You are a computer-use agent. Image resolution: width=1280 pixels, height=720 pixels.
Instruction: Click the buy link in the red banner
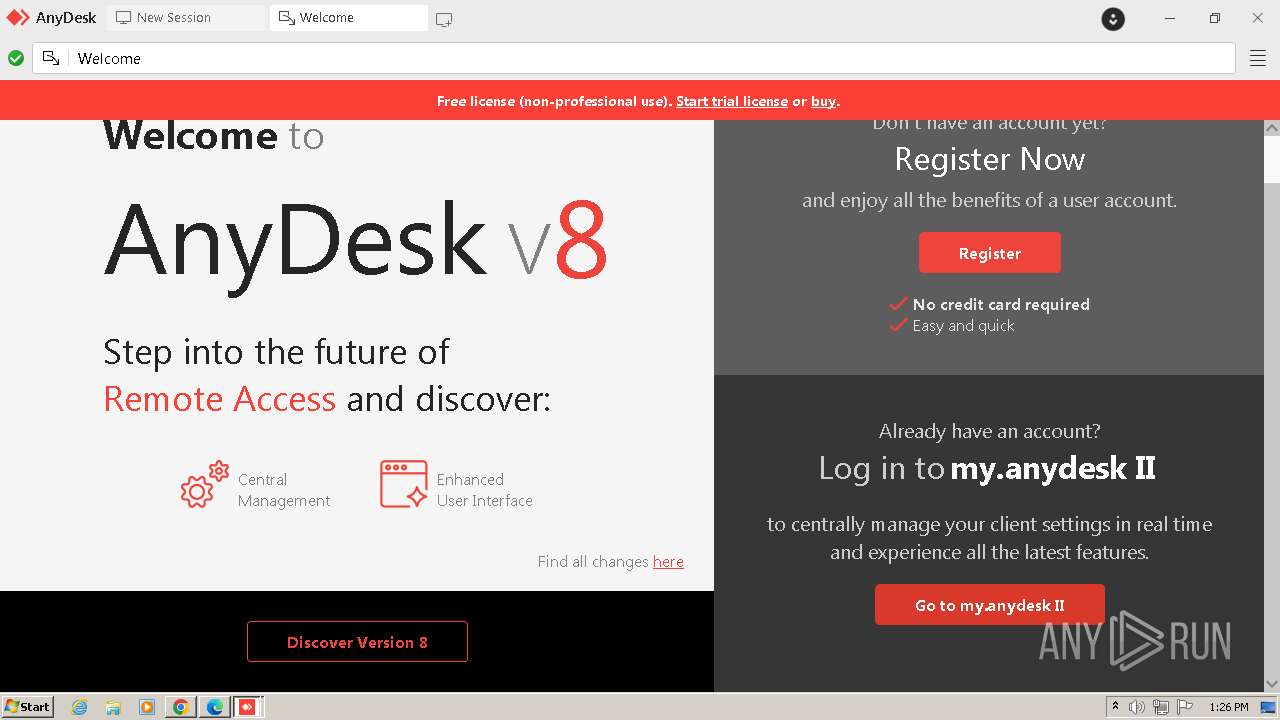click(823, 101)
